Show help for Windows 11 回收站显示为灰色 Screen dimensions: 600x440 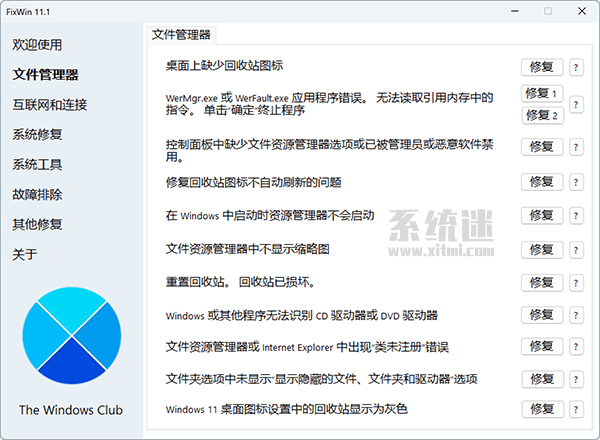click(576, 409)
